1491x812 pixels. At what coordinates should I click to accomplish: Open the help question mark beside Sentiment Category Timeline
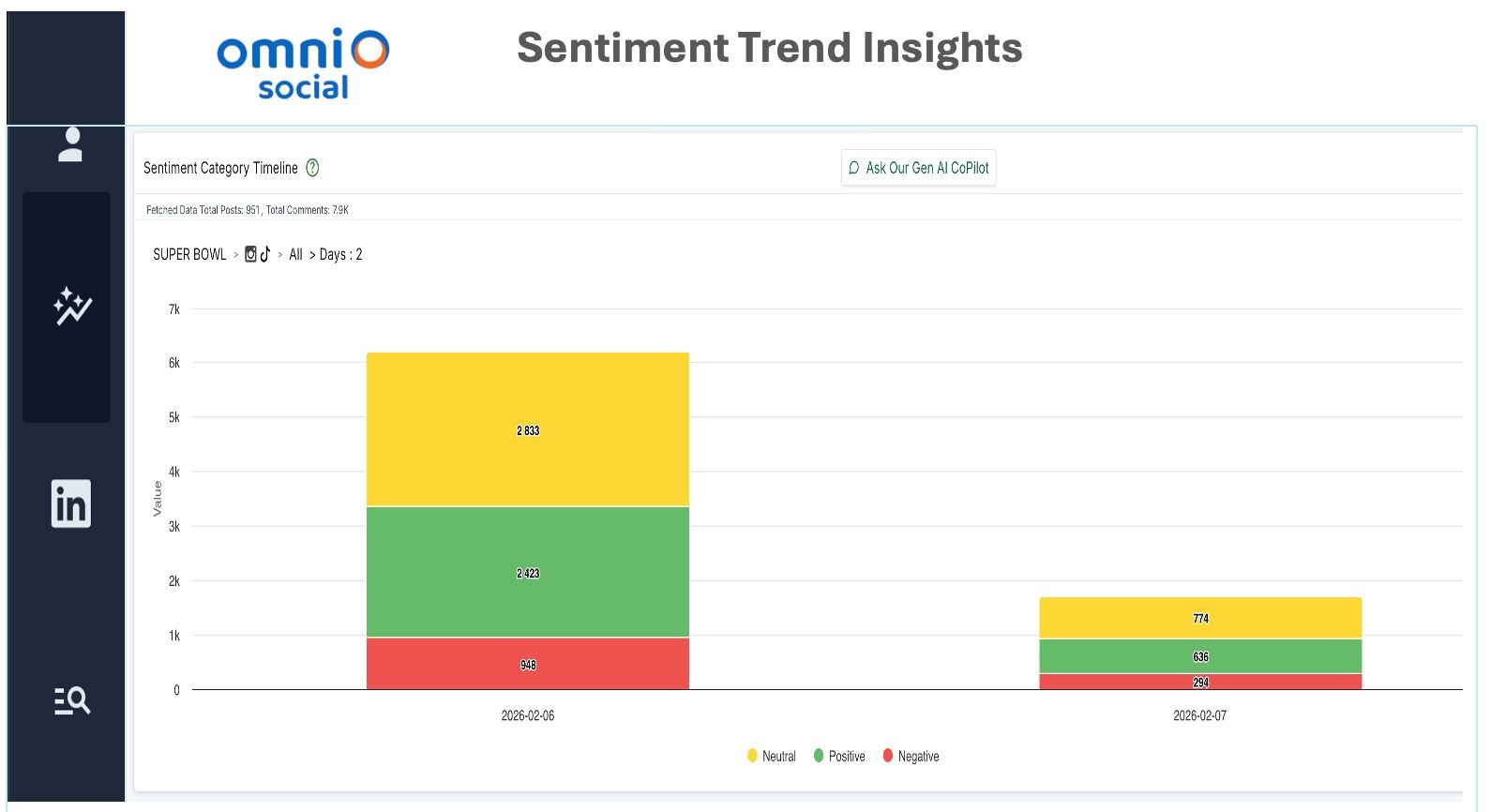point(313,167)
